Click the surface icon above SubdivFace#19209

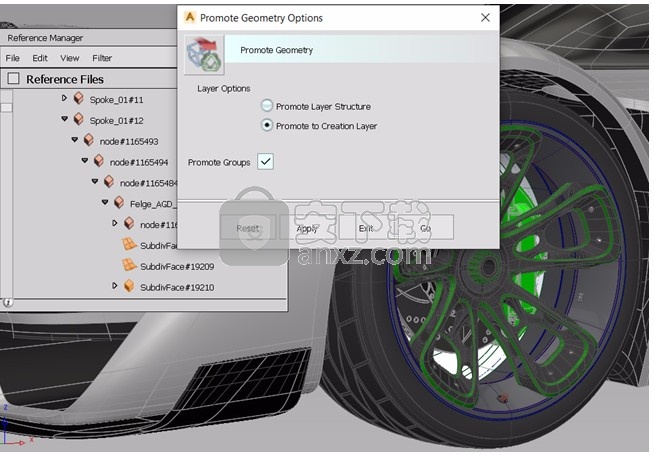point(129,244)
